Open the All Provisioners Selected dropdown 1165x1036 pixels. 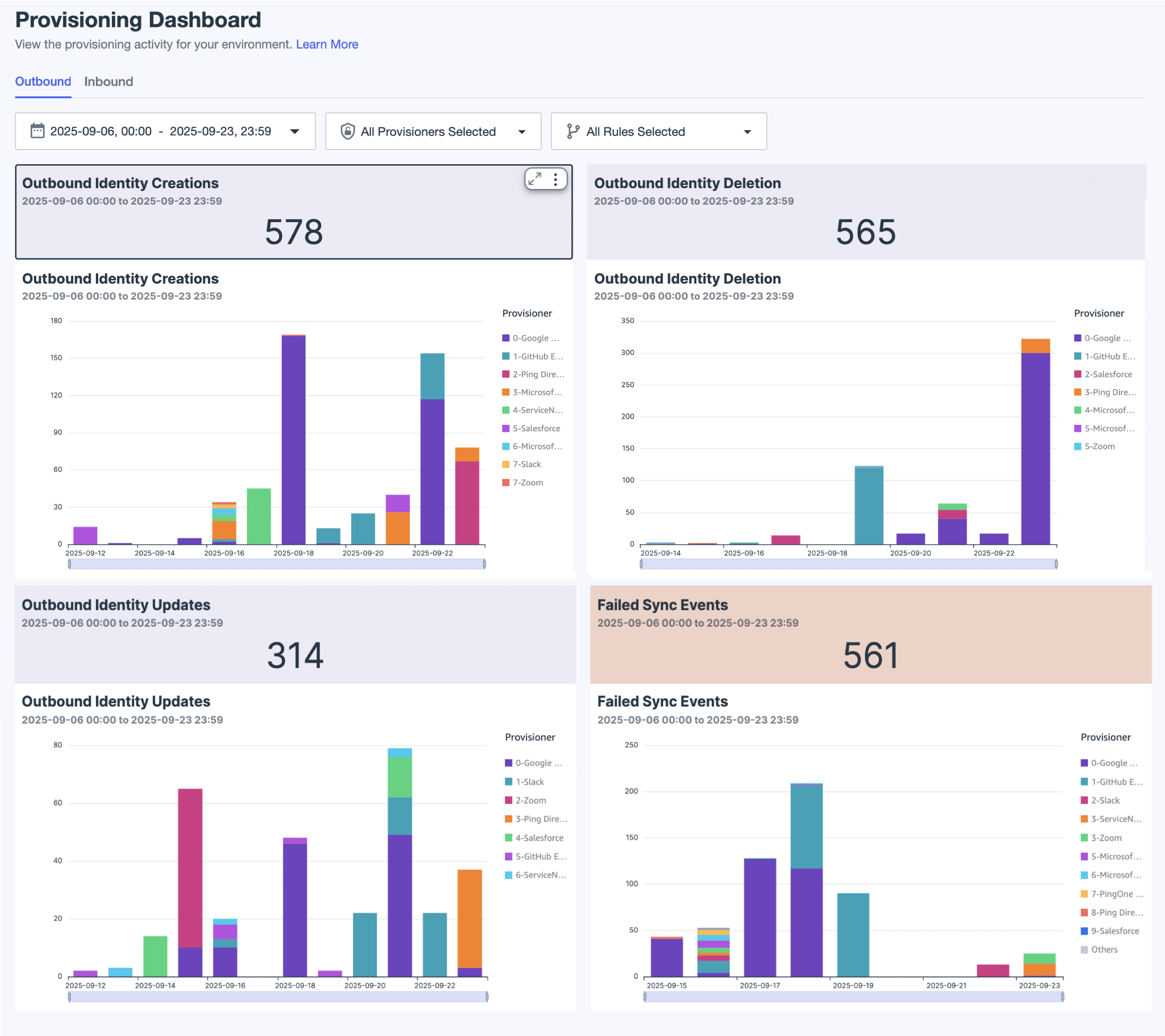click(521, 131)
